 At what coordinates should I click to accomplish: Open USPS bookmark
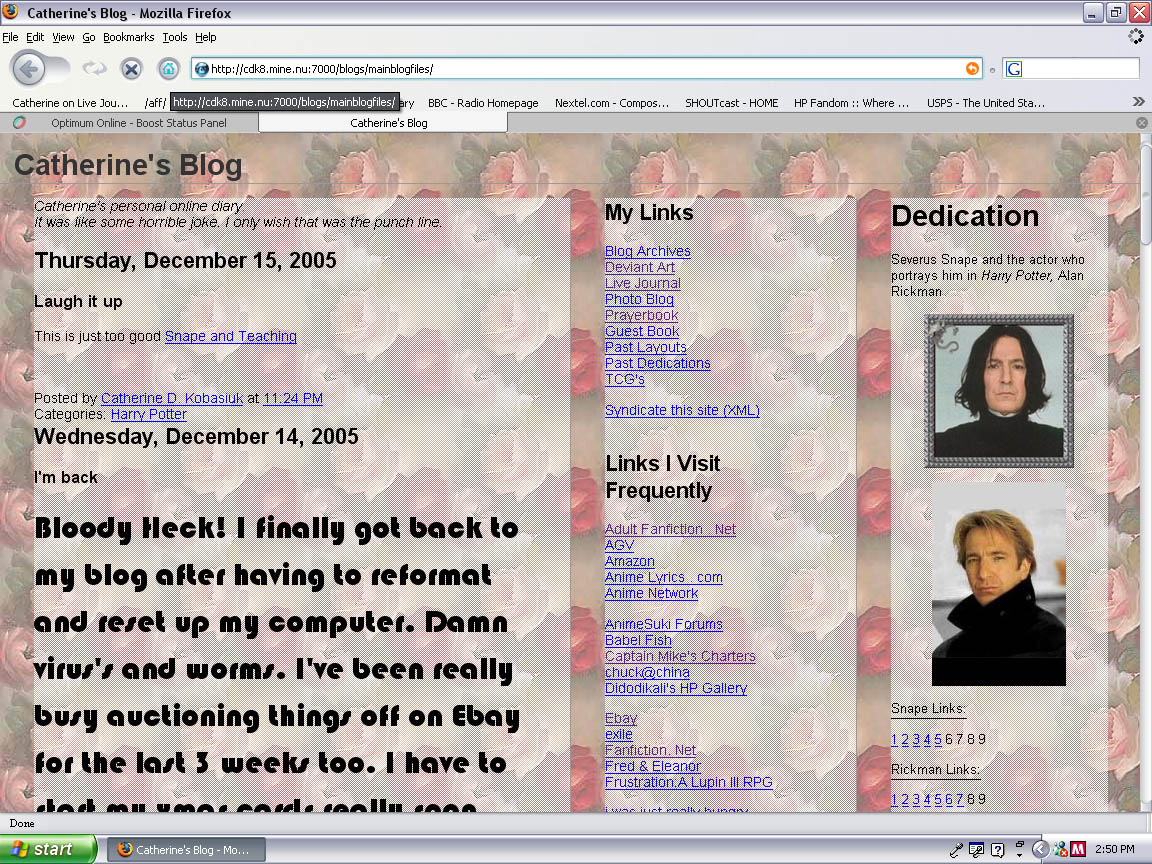pyautogui.click(x=984, y=103)
